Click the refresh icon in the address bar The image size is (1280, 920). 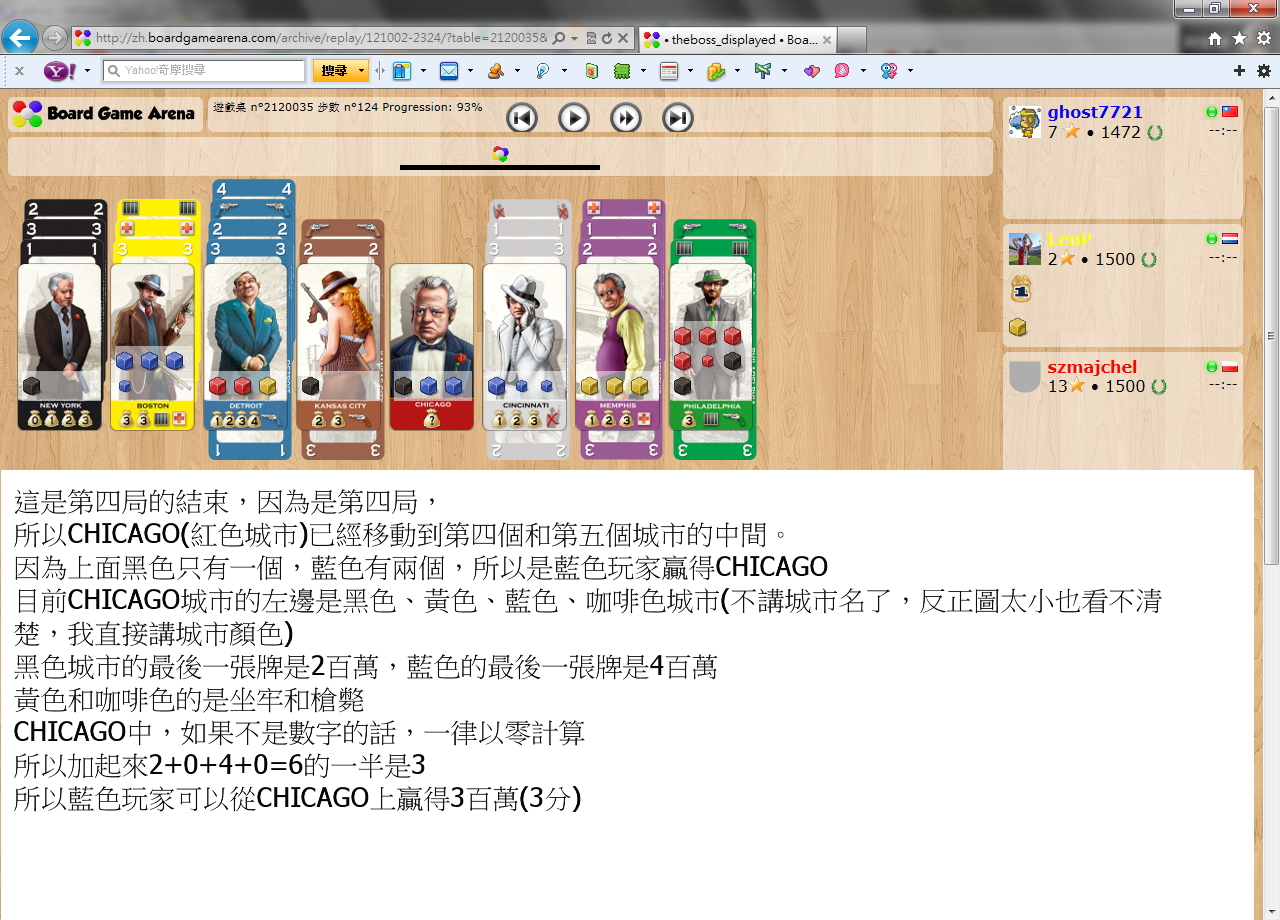606,38
